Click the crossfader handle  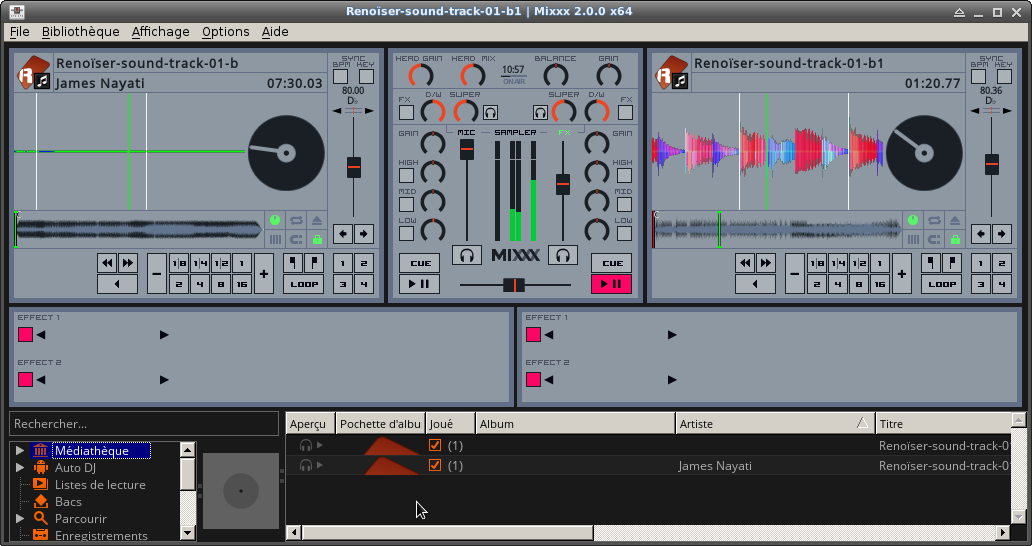click(x=514, y=285)
